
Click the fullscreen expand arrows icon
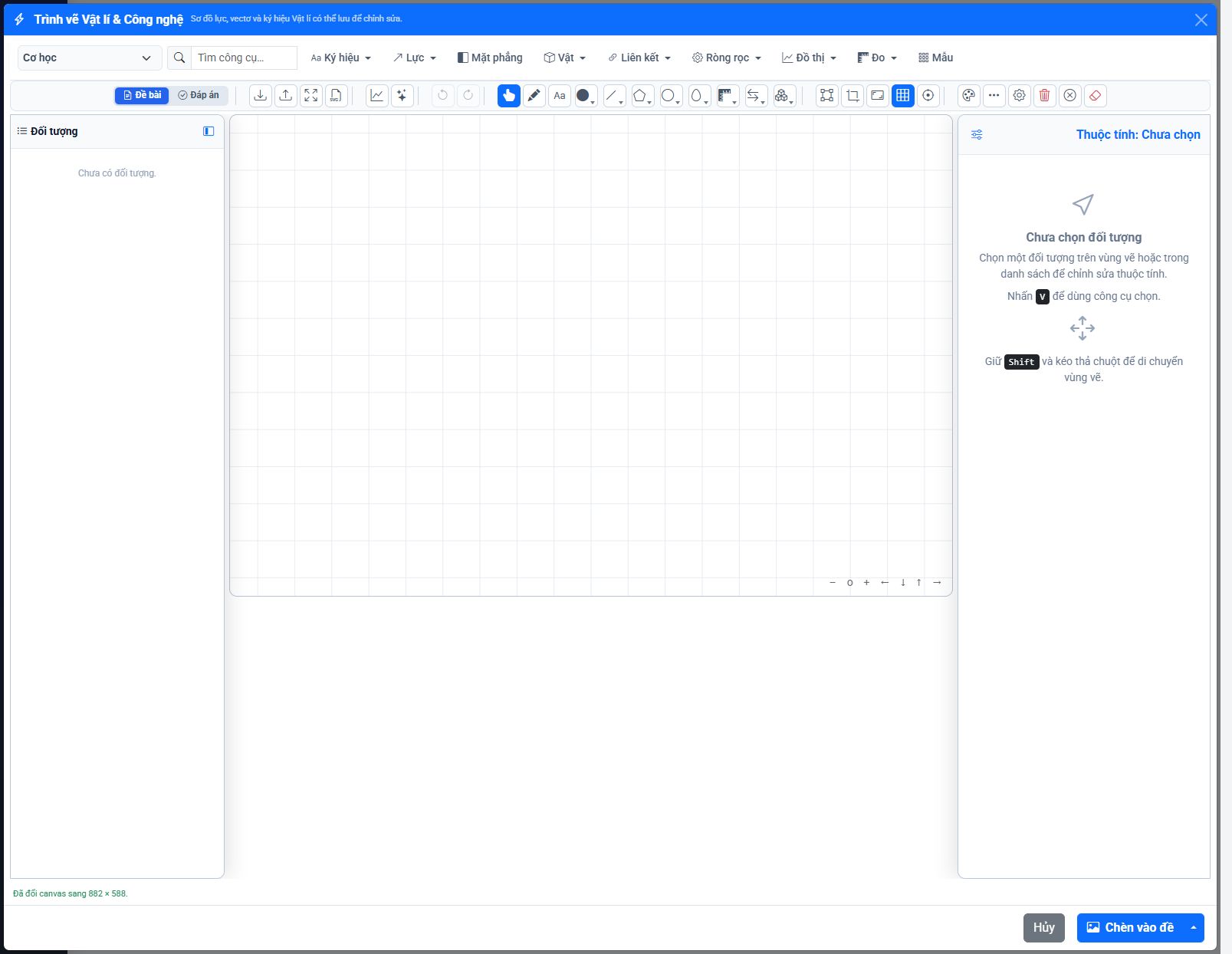point(311,96)
